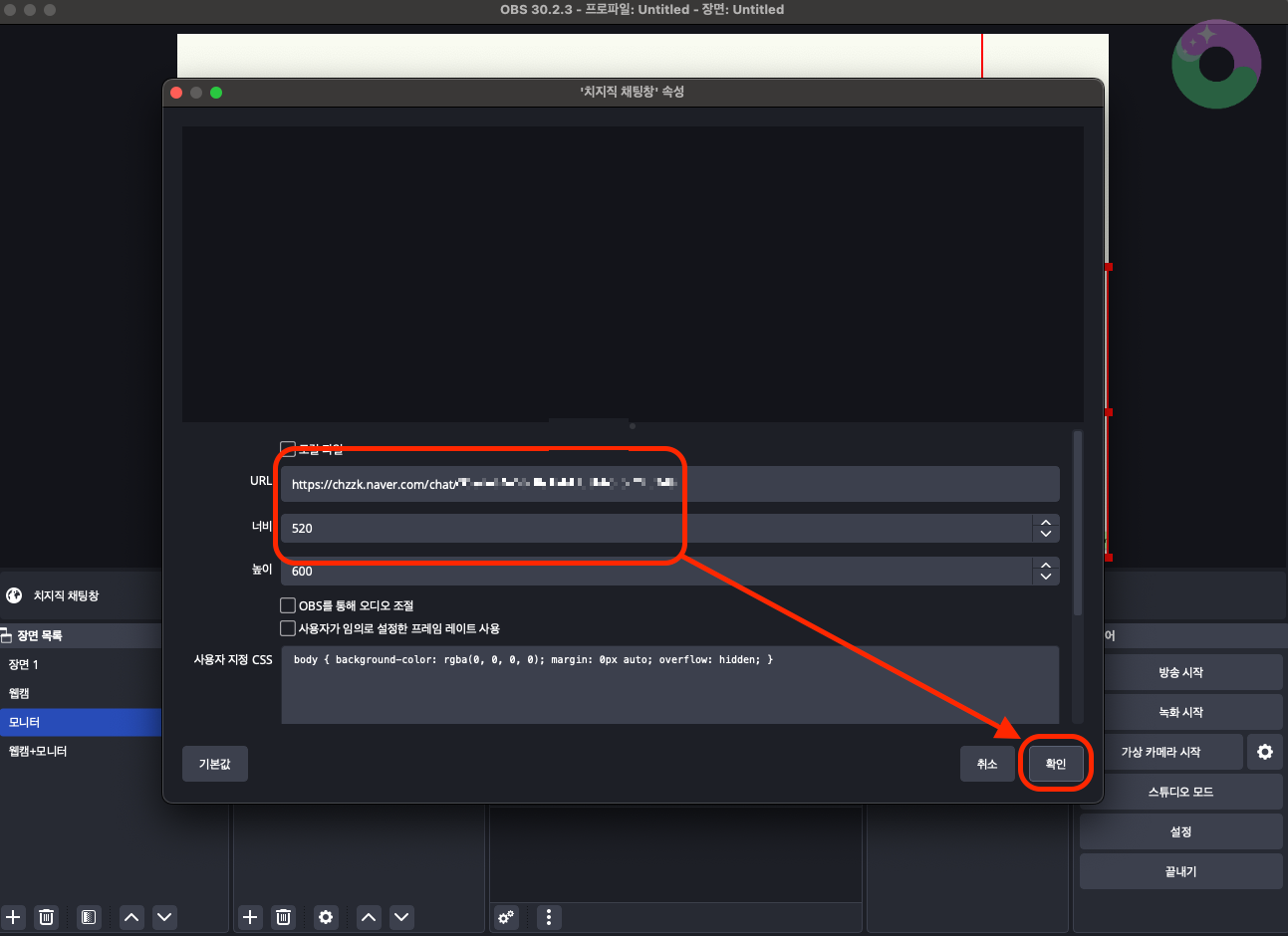Add a new source with the plus icon

tap(250, 917)
